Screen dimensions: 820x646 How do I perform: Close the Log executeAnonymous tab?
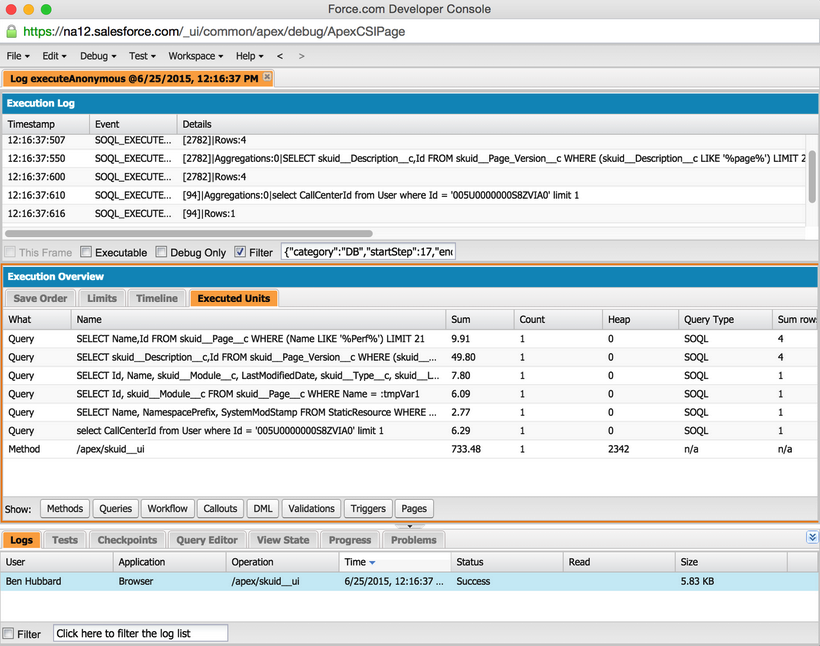click(x=267, y=77)
